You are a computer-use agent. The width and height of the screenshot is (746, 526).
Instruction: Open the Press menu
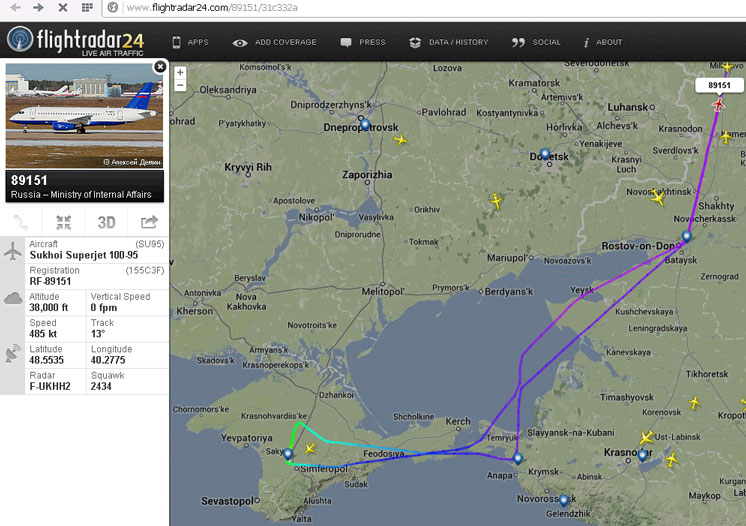click(363, 42)
